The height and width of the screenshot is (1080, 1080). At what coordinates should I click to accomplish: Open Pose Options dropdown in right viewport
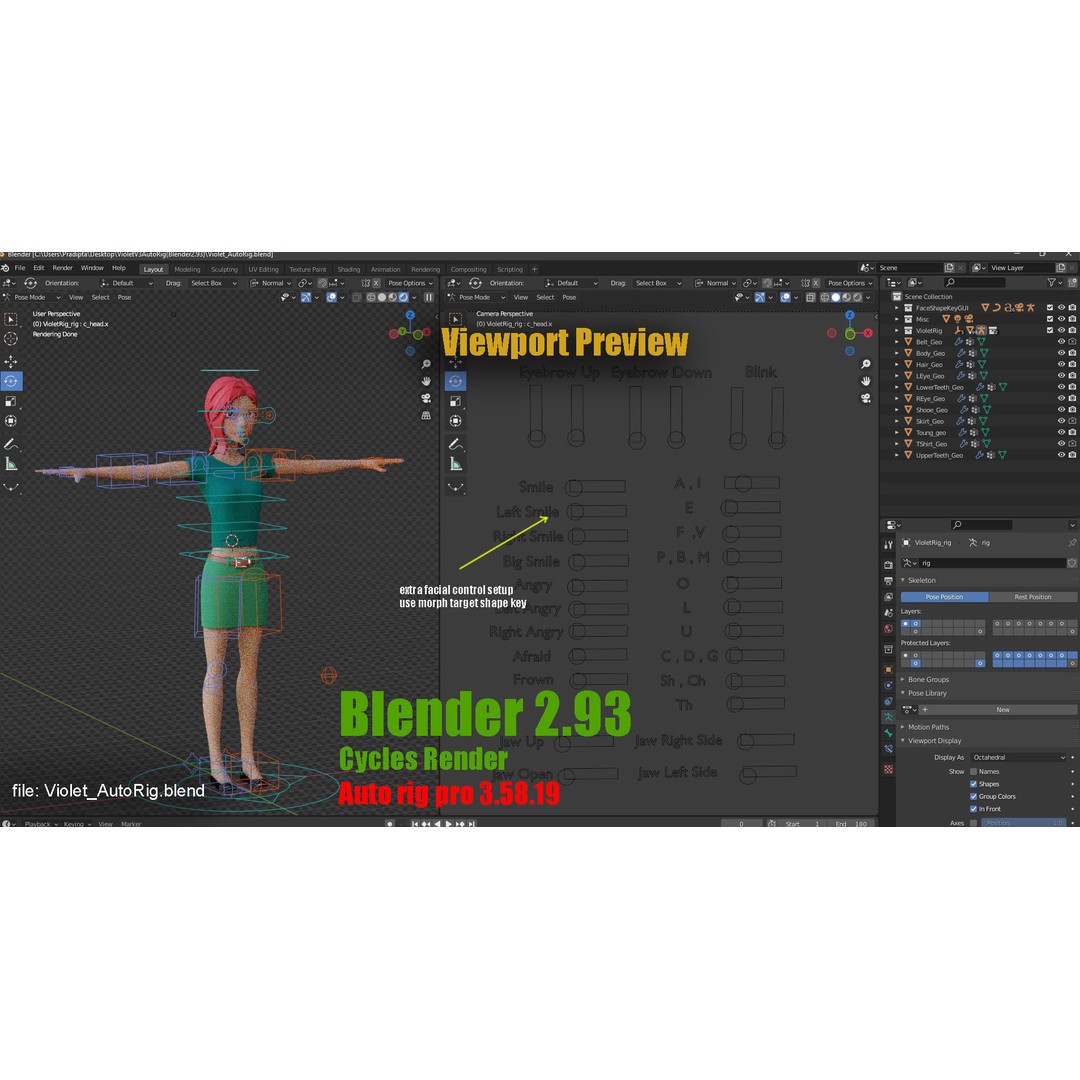point(850,283)
